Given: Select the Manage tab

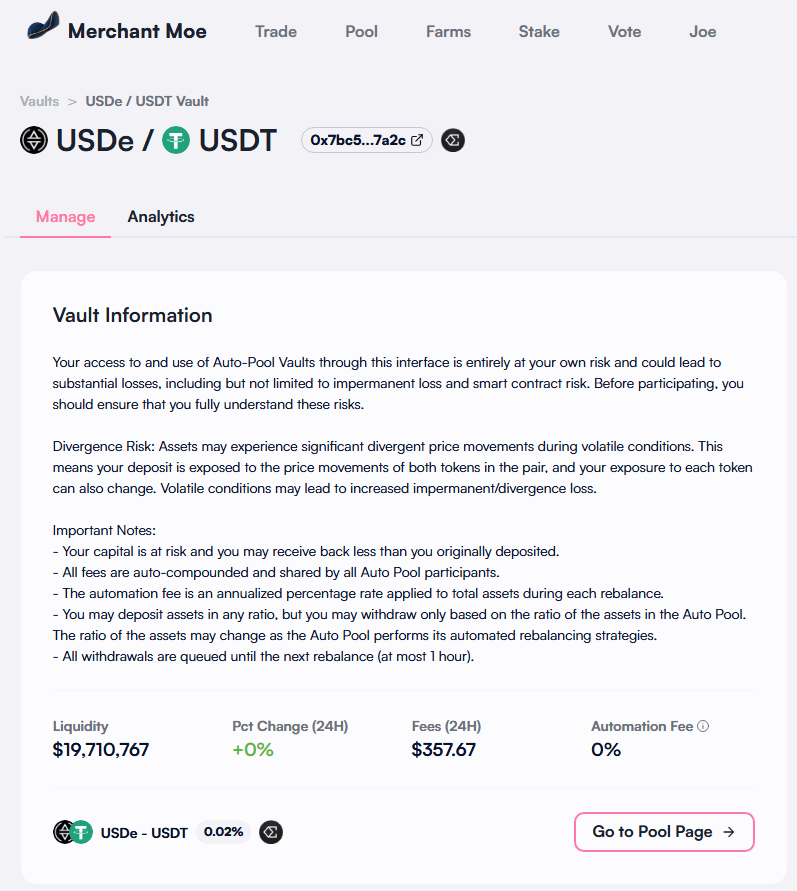Looking at the screenshot, I should (66, 216).
